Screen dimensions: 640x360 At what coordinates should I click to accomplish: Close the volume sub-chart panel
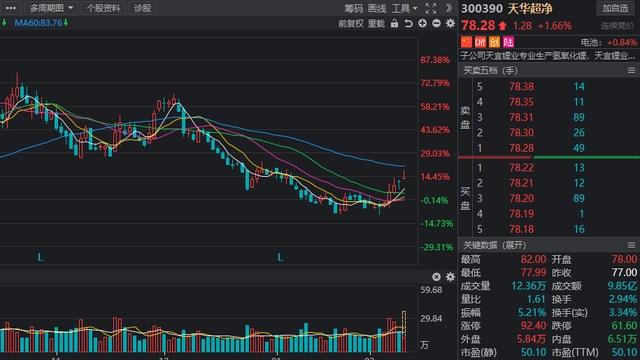436,277
